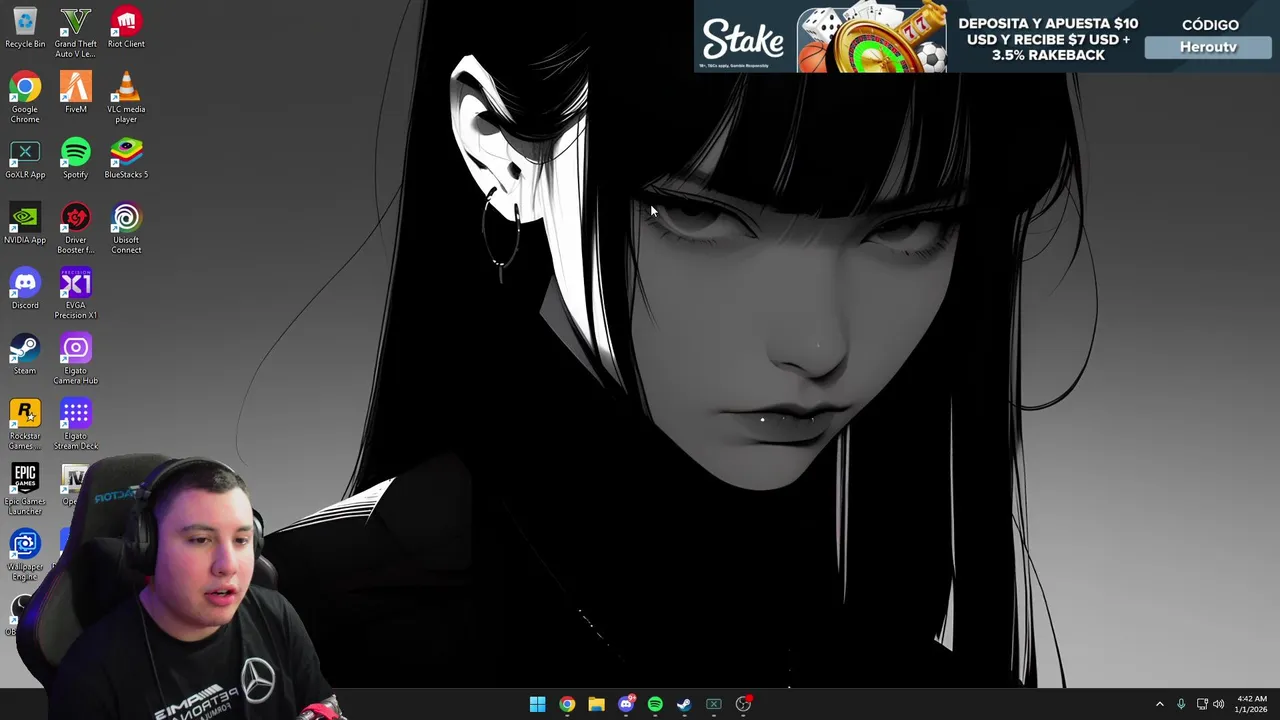Viewport: 1280px width, 720px height.
Task: Open the Ubisoft Connect desktop shortcut
Action: (126, 229)
